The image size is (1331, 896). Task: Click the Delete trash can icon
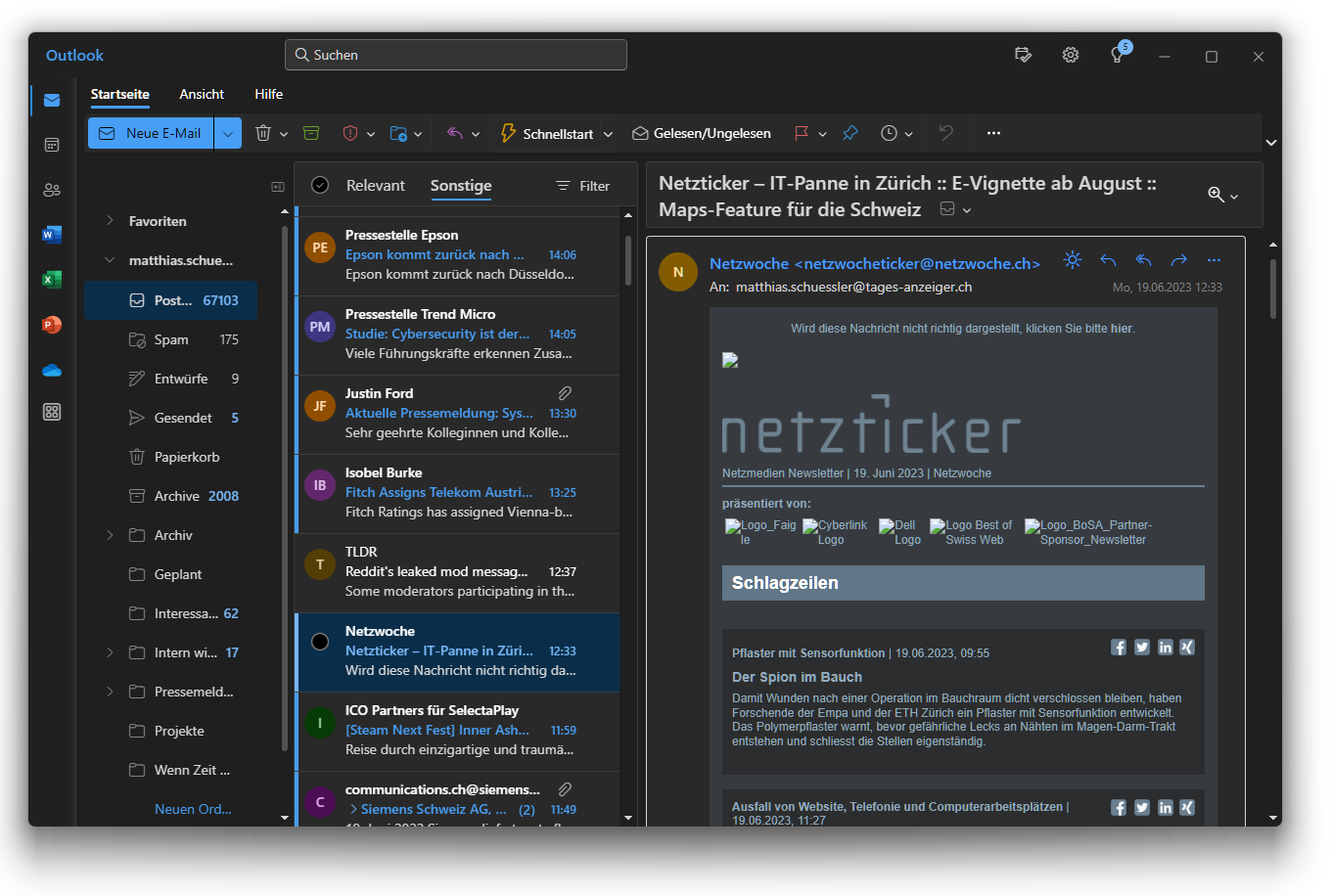[262, 133]
